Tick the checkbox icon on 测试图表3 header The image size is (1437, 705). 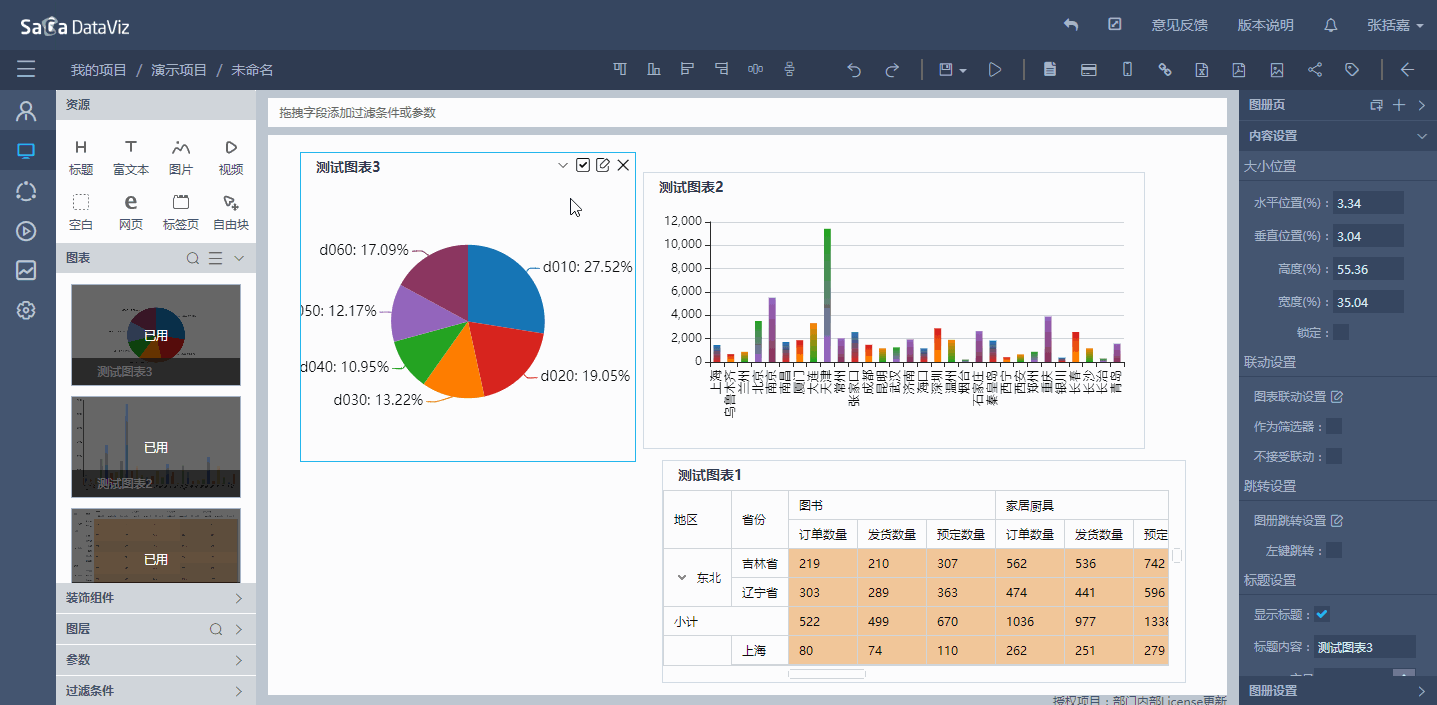[x=583, y=165]
